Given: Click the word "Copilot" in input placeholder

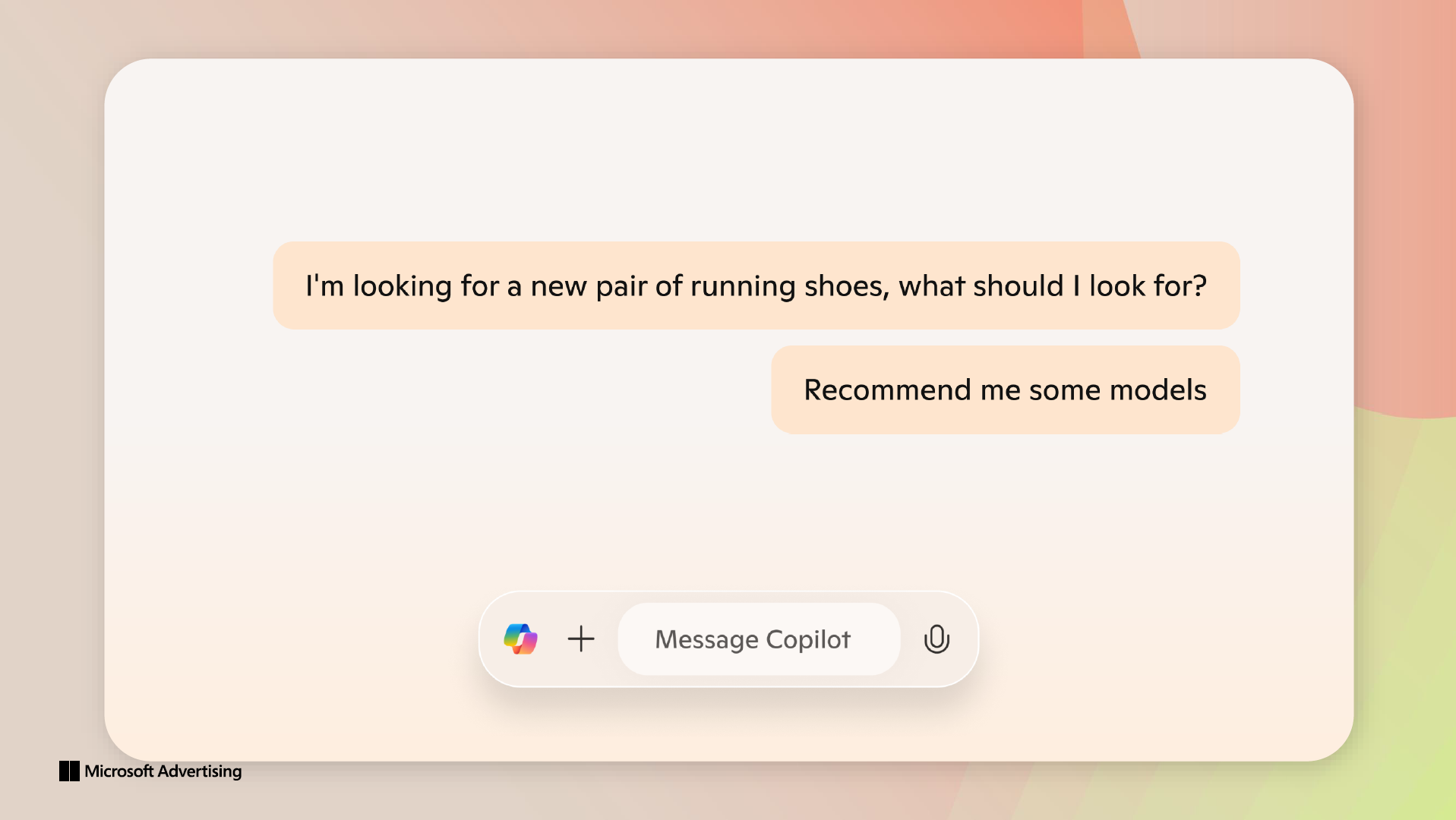Looking at the screenshot, I should (808, 639).
